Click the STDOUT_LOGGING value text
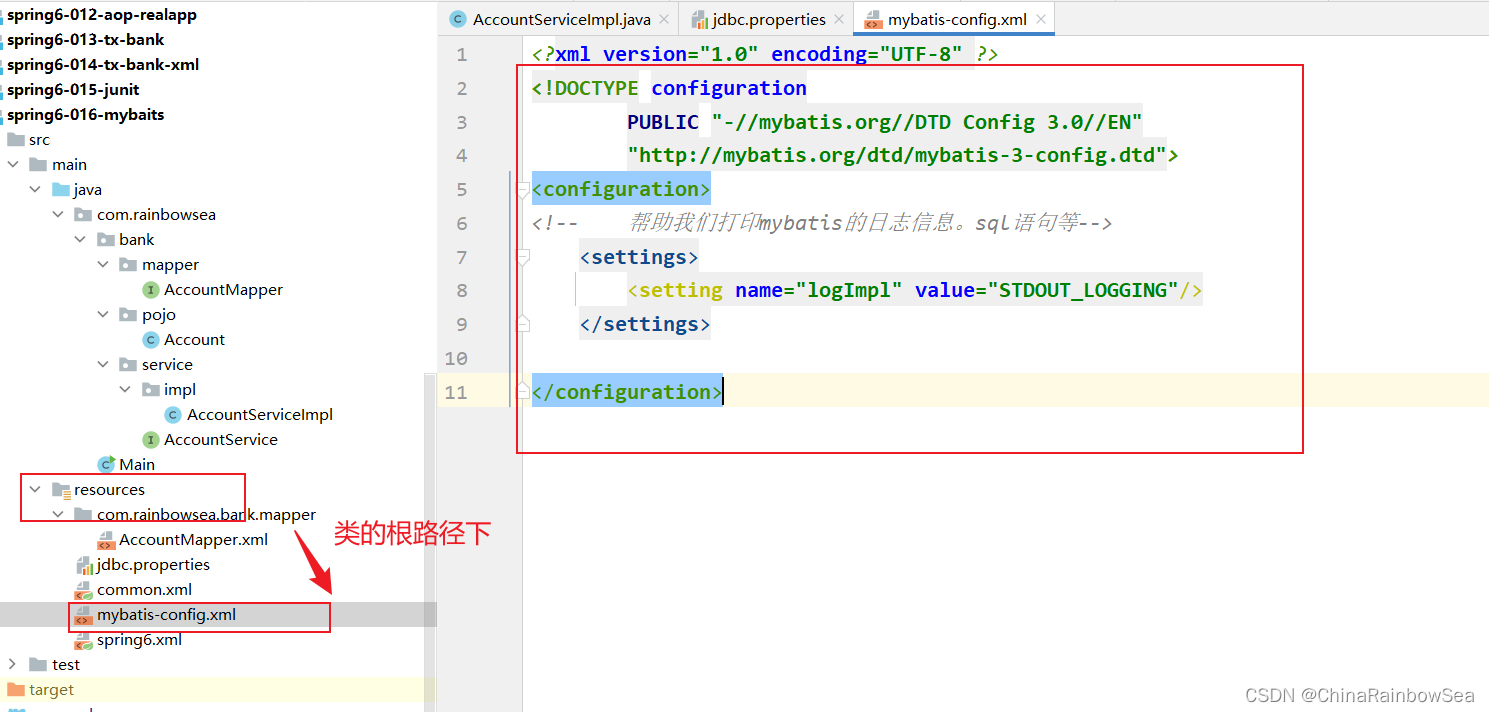The image size is (1489, 712). tap(1083, 290)
